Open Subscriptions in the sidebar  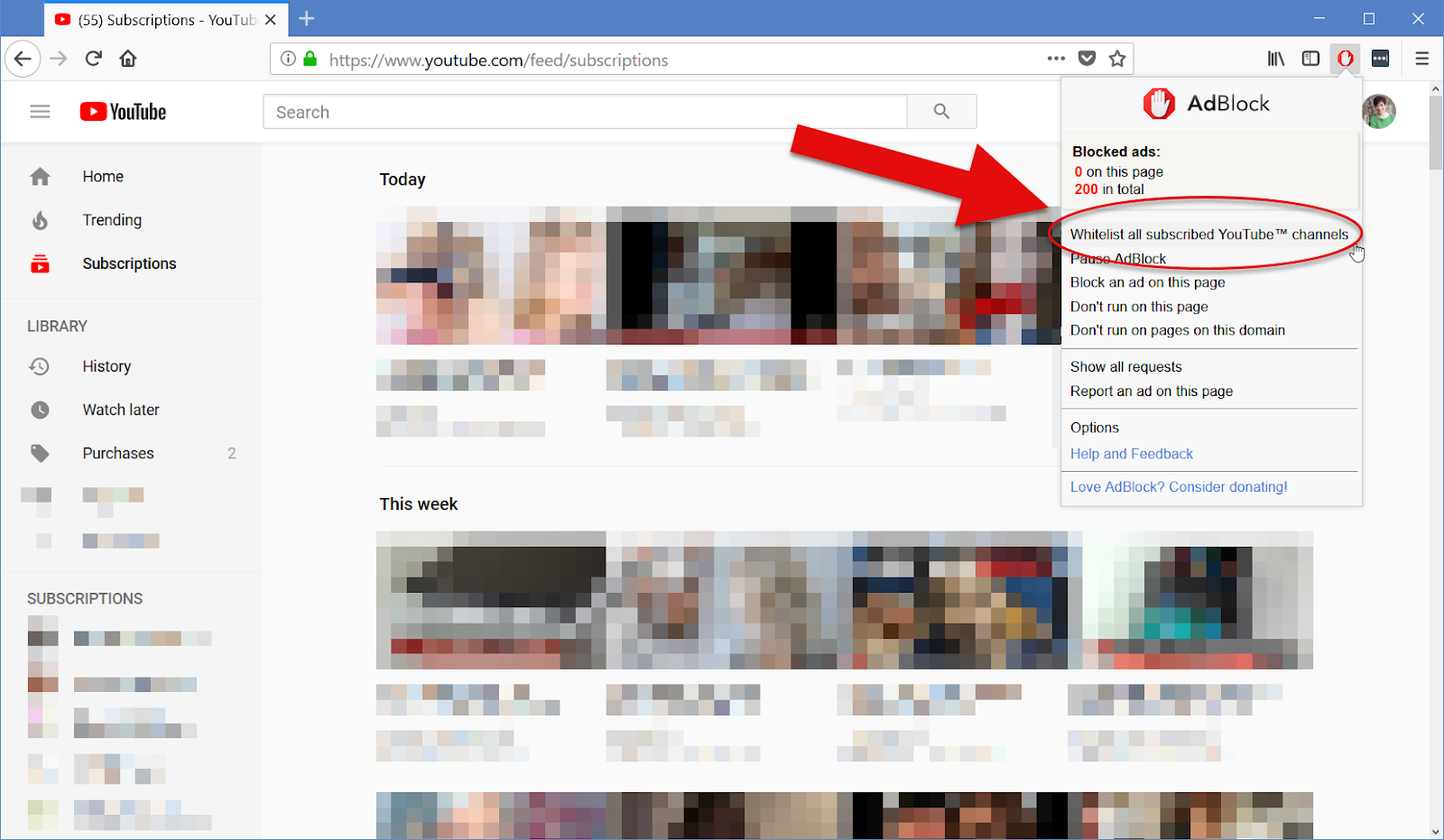click(131, 263)
